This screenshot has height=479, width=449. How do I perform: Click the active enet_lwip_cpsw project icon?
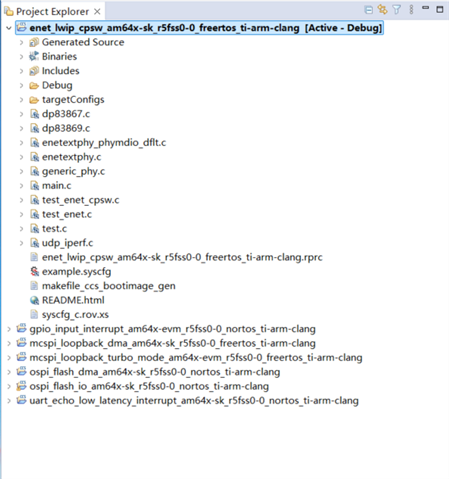[21, 27]
